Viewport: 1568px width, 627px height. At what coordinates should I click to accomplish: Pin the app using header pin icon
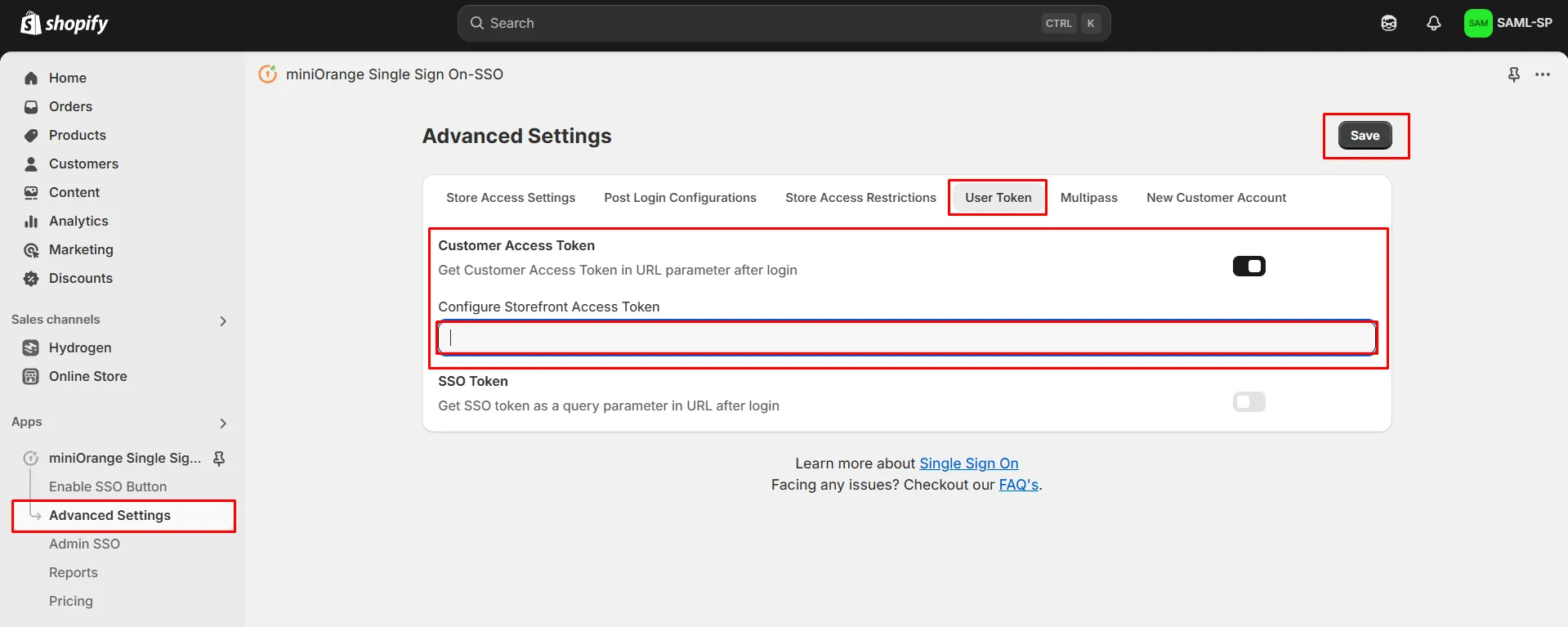[x=1514, y=74]
